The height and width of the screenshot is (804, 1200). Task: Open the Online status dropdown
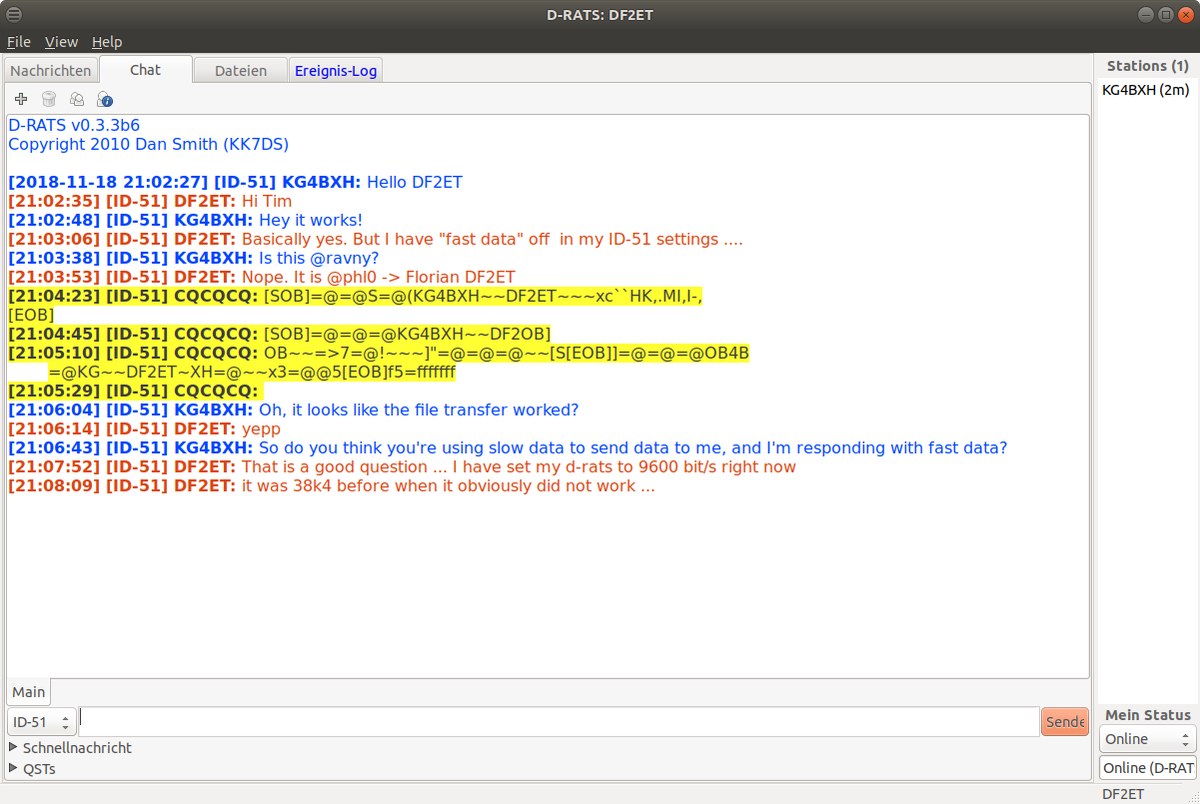tap(1147, 739)
